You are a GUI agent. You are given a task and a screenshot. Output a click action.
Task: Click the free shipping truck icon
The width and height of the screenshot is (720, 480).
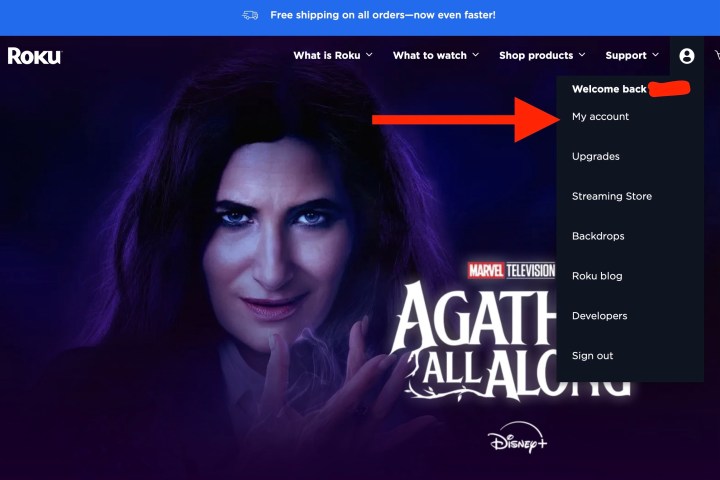[x=250, y=15]
